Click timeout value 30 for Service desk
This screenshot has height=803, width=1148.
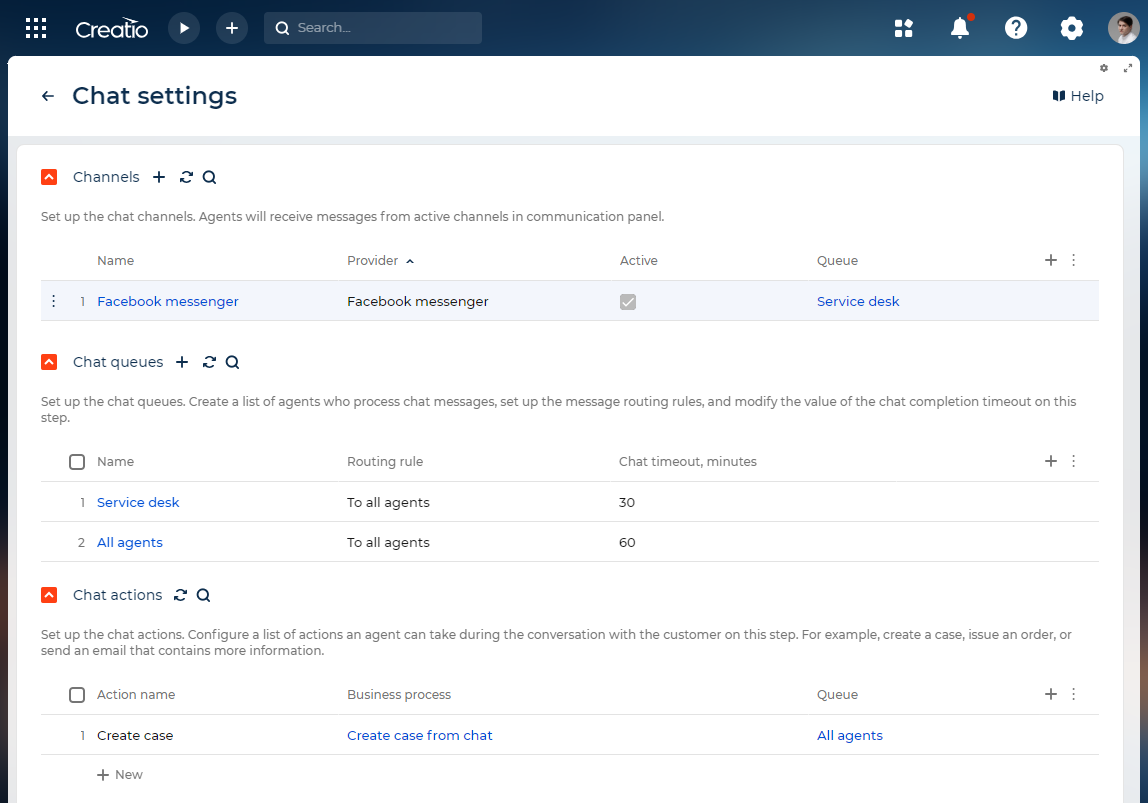click(627, 502)
